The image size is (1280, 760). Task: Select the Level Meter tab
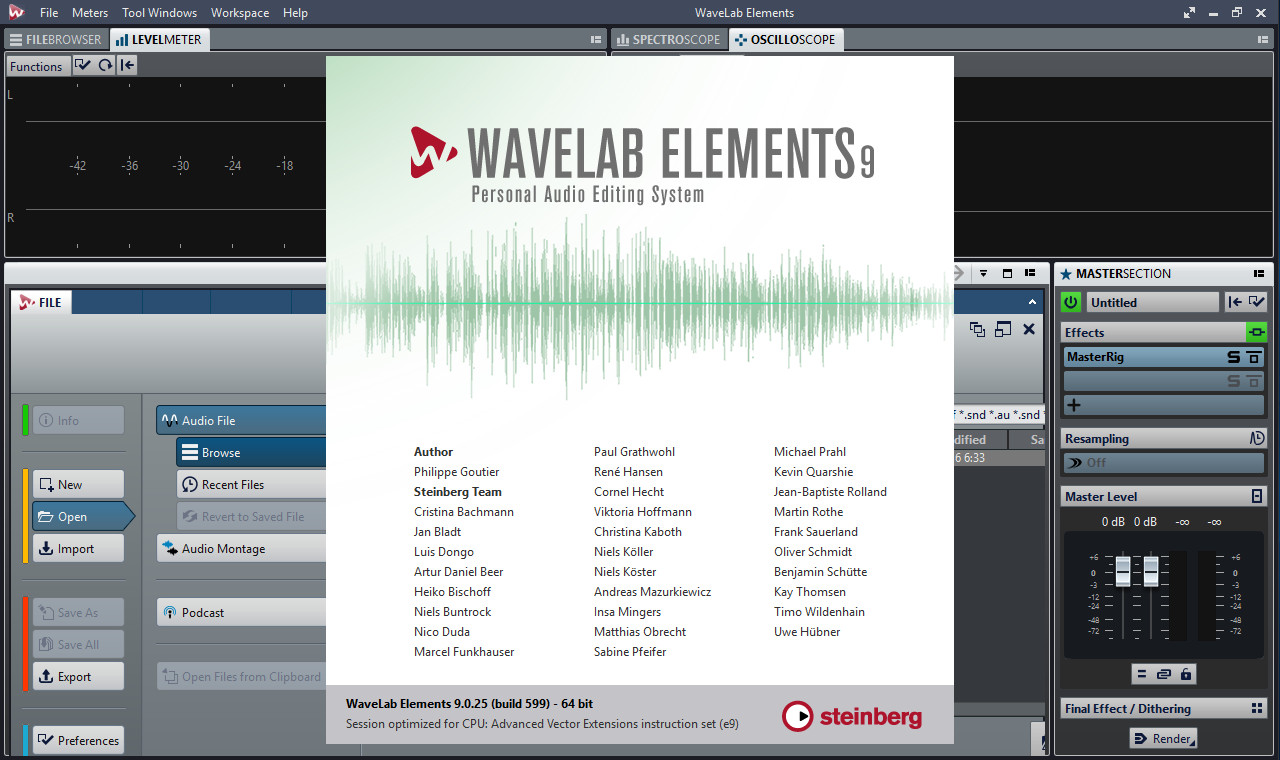coord(158,40)
